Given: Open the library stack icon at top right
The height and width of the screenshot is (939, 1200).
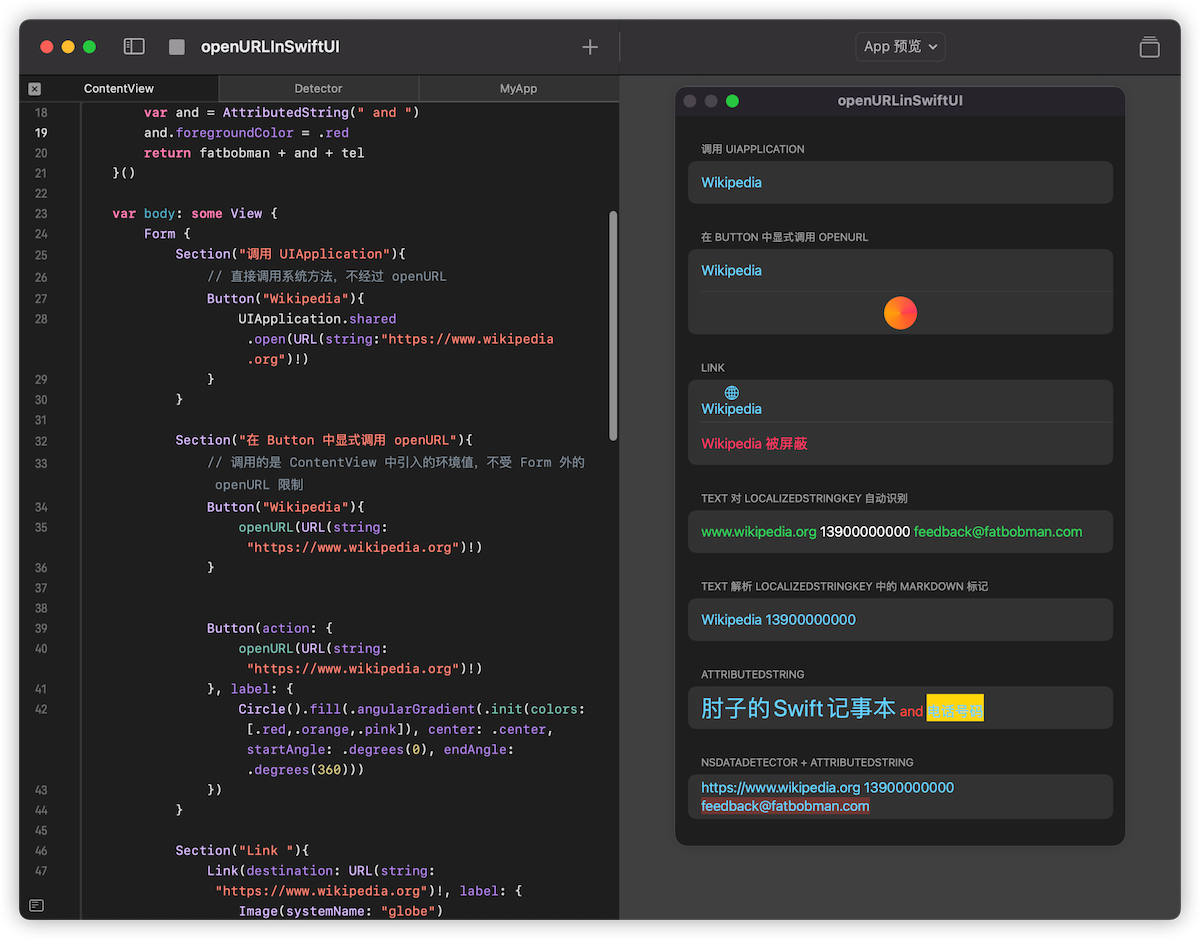Looking at the screenshot, I should [1150, 47].
